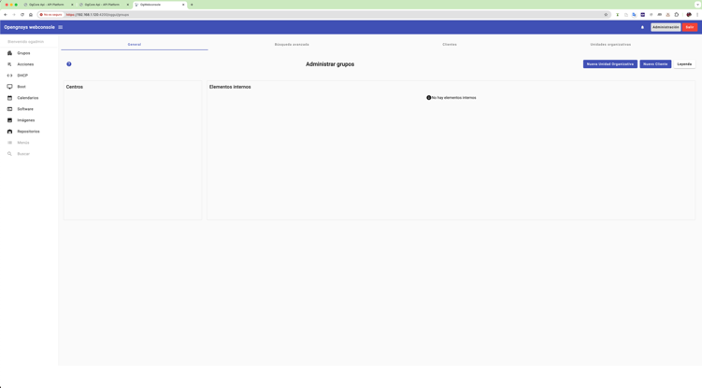Go to Calendarios in the sidebar
The width and height of the screenshot is (702, 388).
tap(28, 98)
